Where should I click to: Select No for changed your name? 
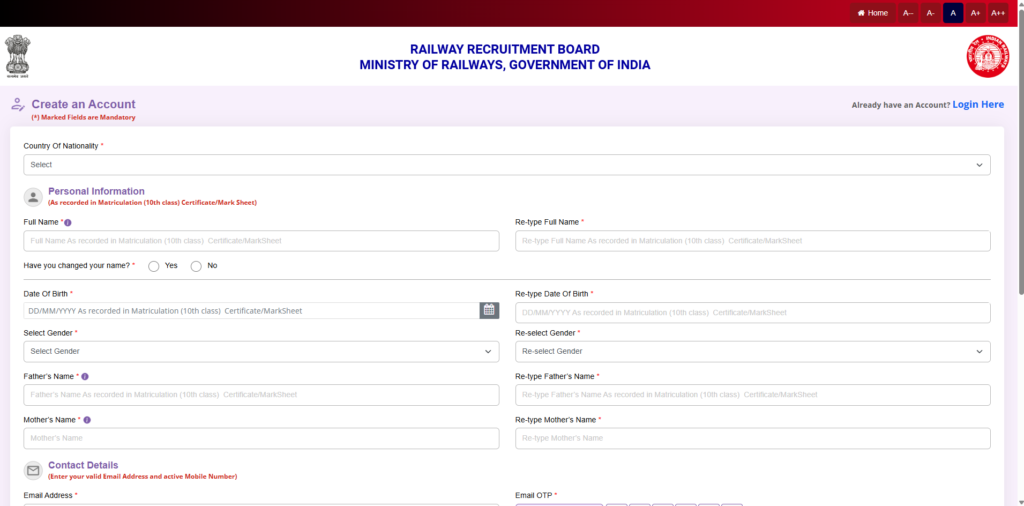196,266
